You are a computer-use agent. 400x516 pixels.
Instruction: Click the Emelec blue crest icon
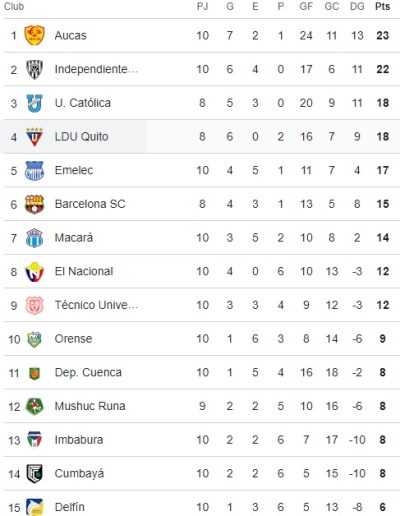(x=34, y=171)
